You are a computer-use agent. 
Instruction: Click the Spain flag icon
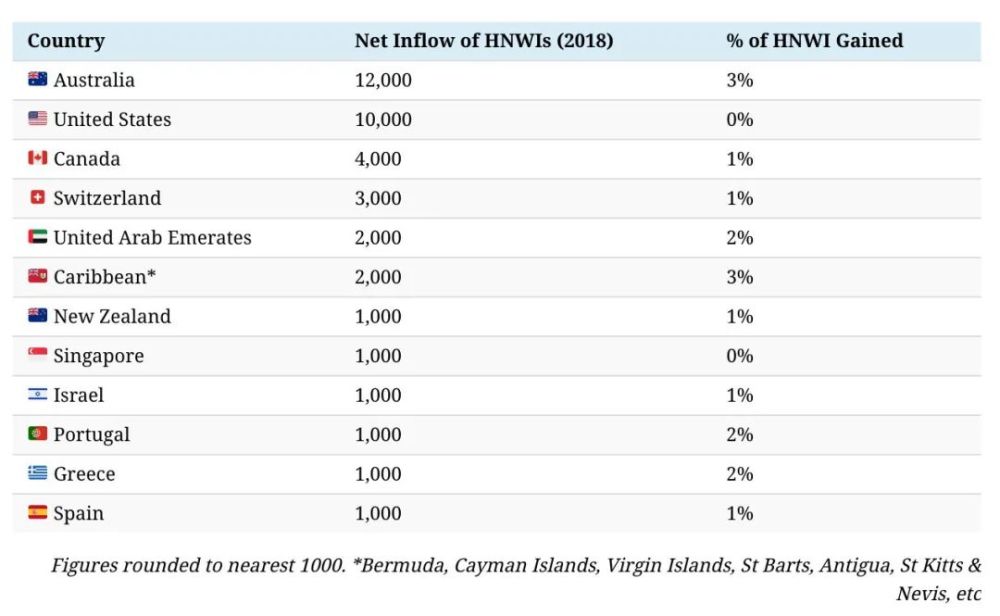tap(38, 512)
